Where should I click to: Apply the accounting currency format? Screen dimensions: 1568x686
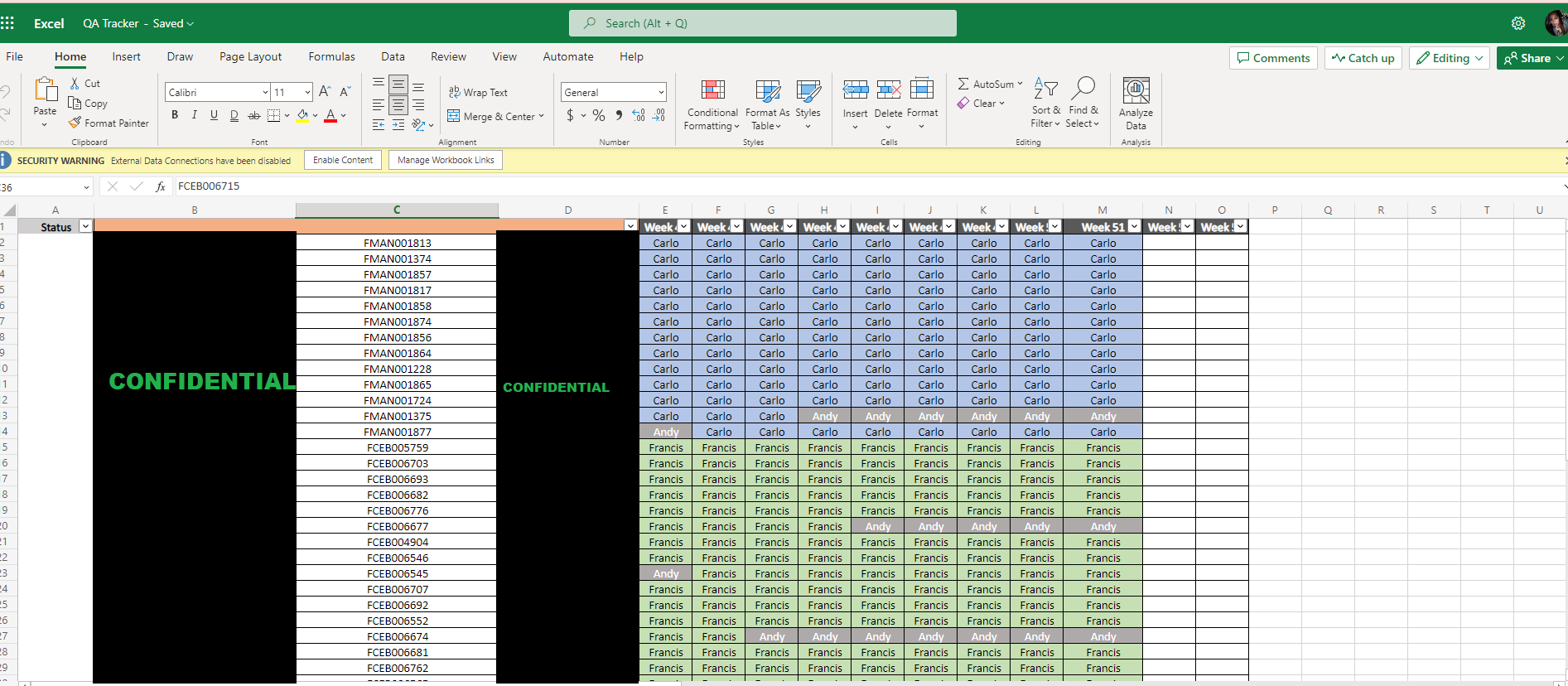[x=570, y=115]
